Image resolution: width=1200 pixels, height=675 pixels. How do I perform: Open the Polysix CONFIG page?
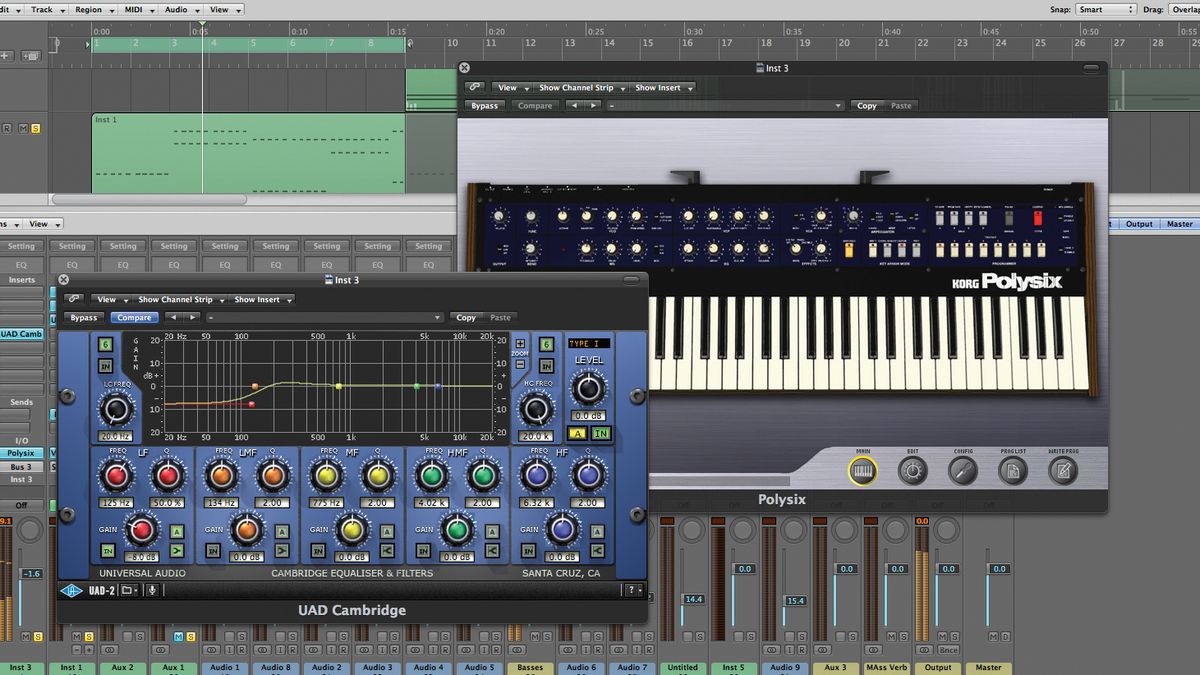(x=963, y=470)
